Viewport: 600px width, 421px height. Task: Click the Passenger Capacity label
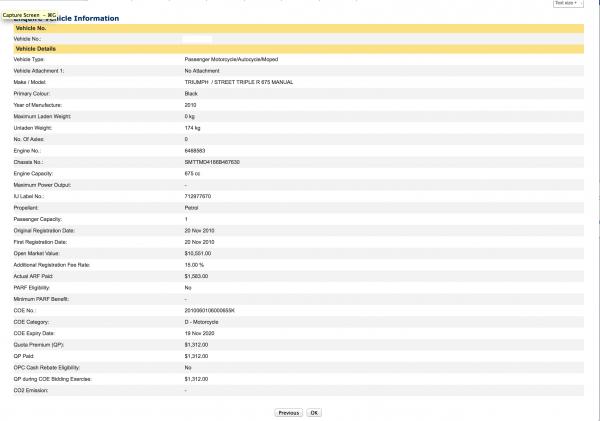click(x=38, y=219)
